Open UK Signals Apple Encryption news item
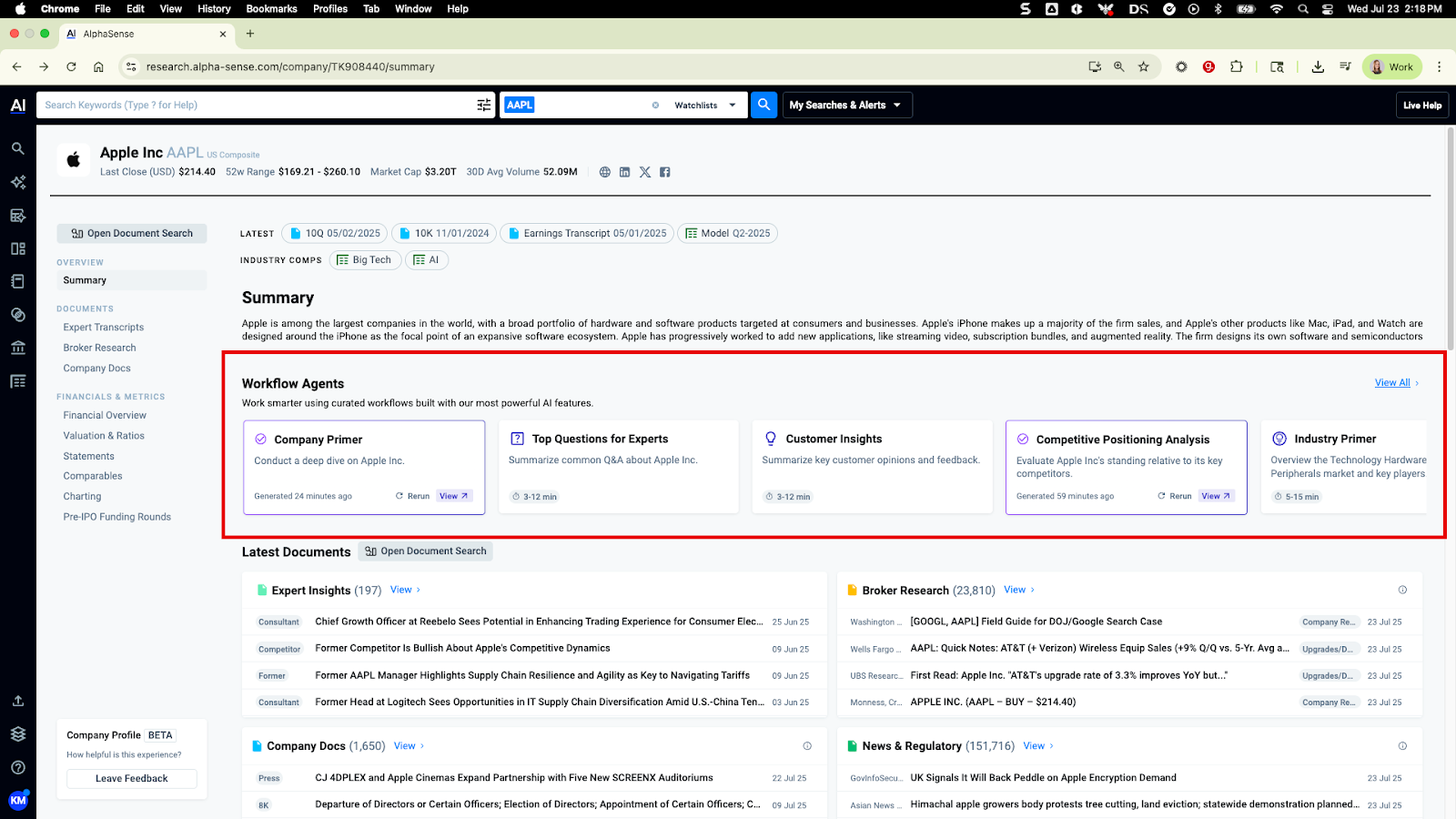Image resolution: width=1456 pixels, height=819 pixels. click(x=1043, y=778)
